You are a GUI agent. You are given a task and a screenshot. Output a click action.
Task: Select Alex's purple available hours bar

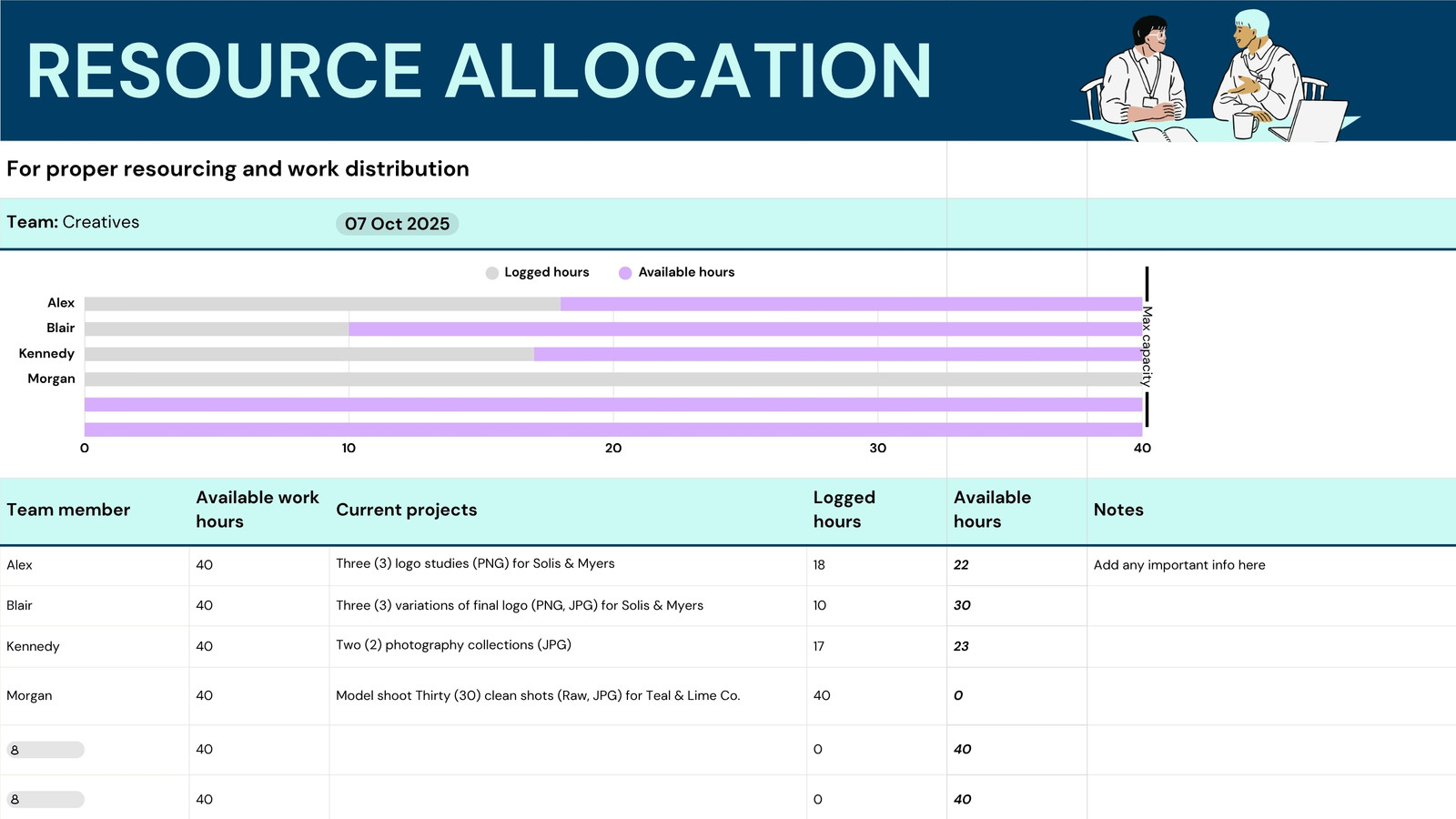point(851,304)
